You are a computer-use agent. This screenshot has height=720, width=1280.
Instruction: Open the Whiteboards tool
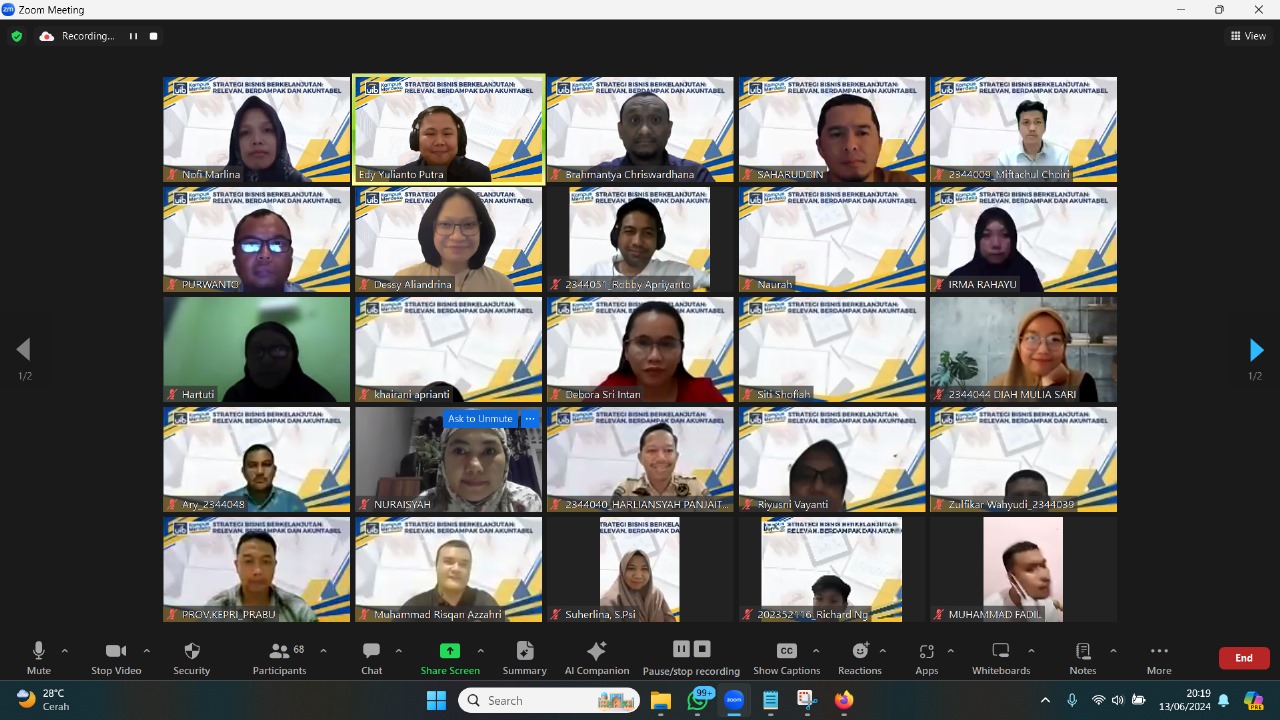pyautogui.click(x=1000, y=657)
